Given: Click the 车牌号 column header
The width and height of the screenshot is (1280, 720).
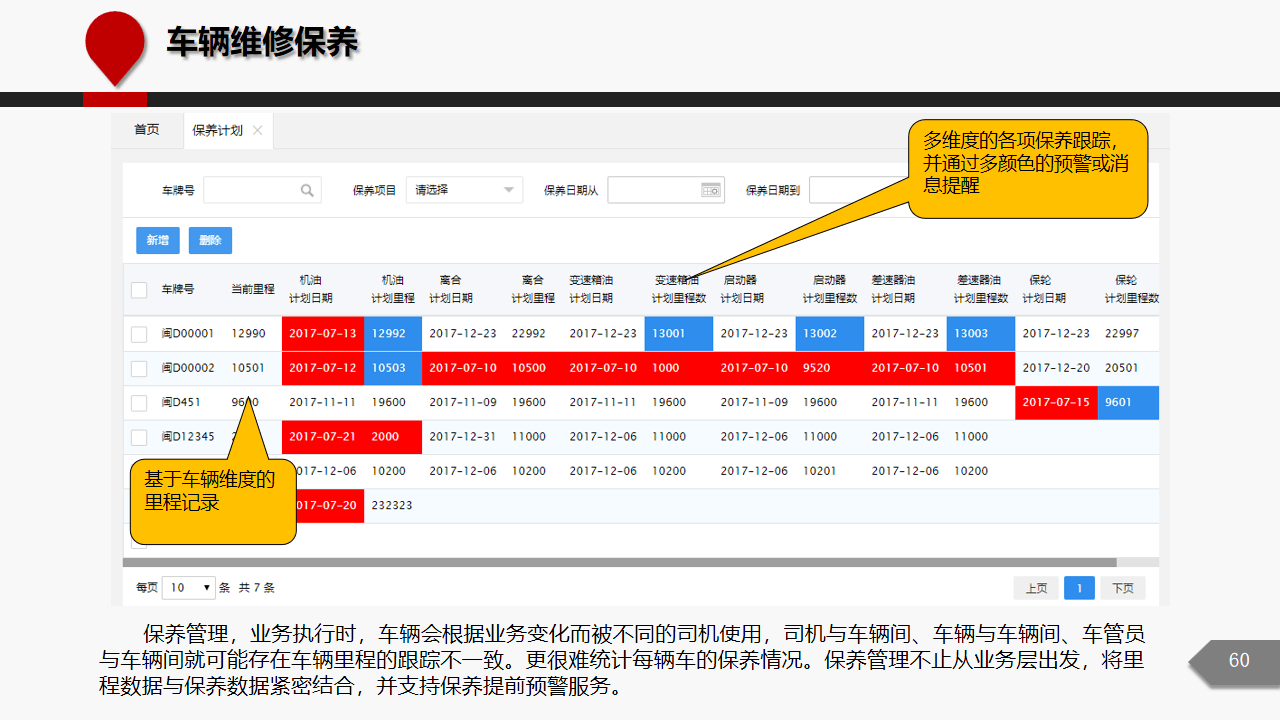Looking at the screenshot, I should click(178, 289).
